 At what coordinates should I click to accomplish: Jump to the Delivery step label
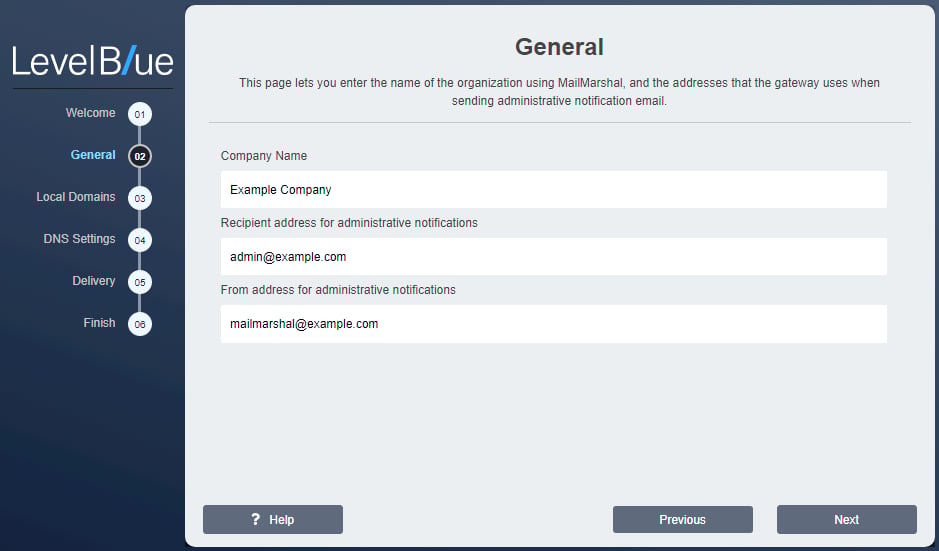click(93, 280)
